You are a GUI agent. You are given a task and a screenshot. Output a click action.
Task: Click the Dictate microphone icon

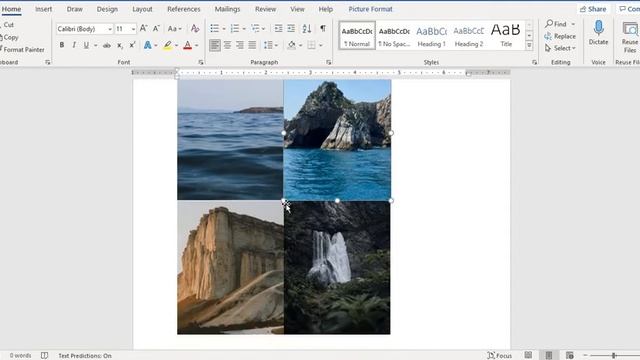(598, 29)
